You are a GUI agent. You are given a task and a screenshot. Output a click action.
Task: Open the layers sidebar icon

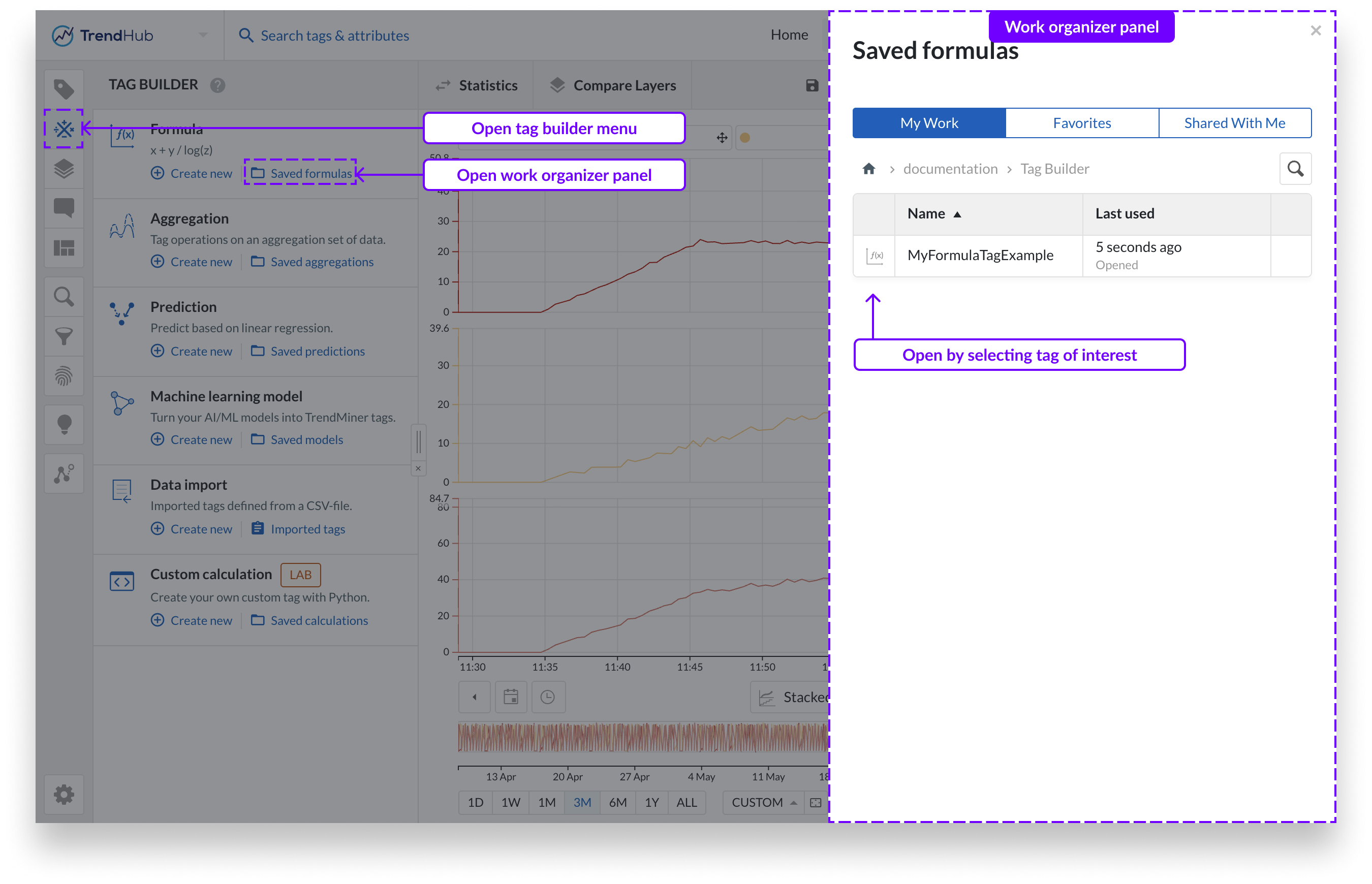tap(64, 169)
